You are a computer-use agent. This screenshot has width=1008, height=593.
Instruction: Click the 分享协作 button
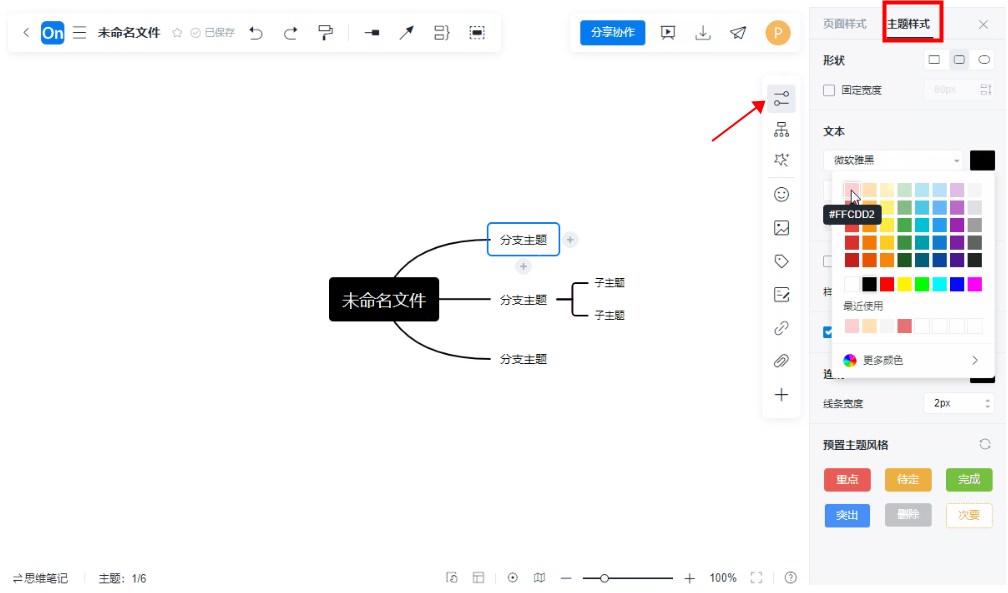[612, 33]
